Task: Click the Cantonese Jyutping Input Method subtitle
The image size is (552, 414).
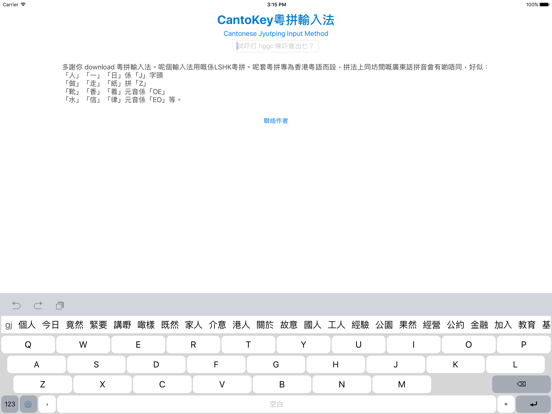Action: 276,34
